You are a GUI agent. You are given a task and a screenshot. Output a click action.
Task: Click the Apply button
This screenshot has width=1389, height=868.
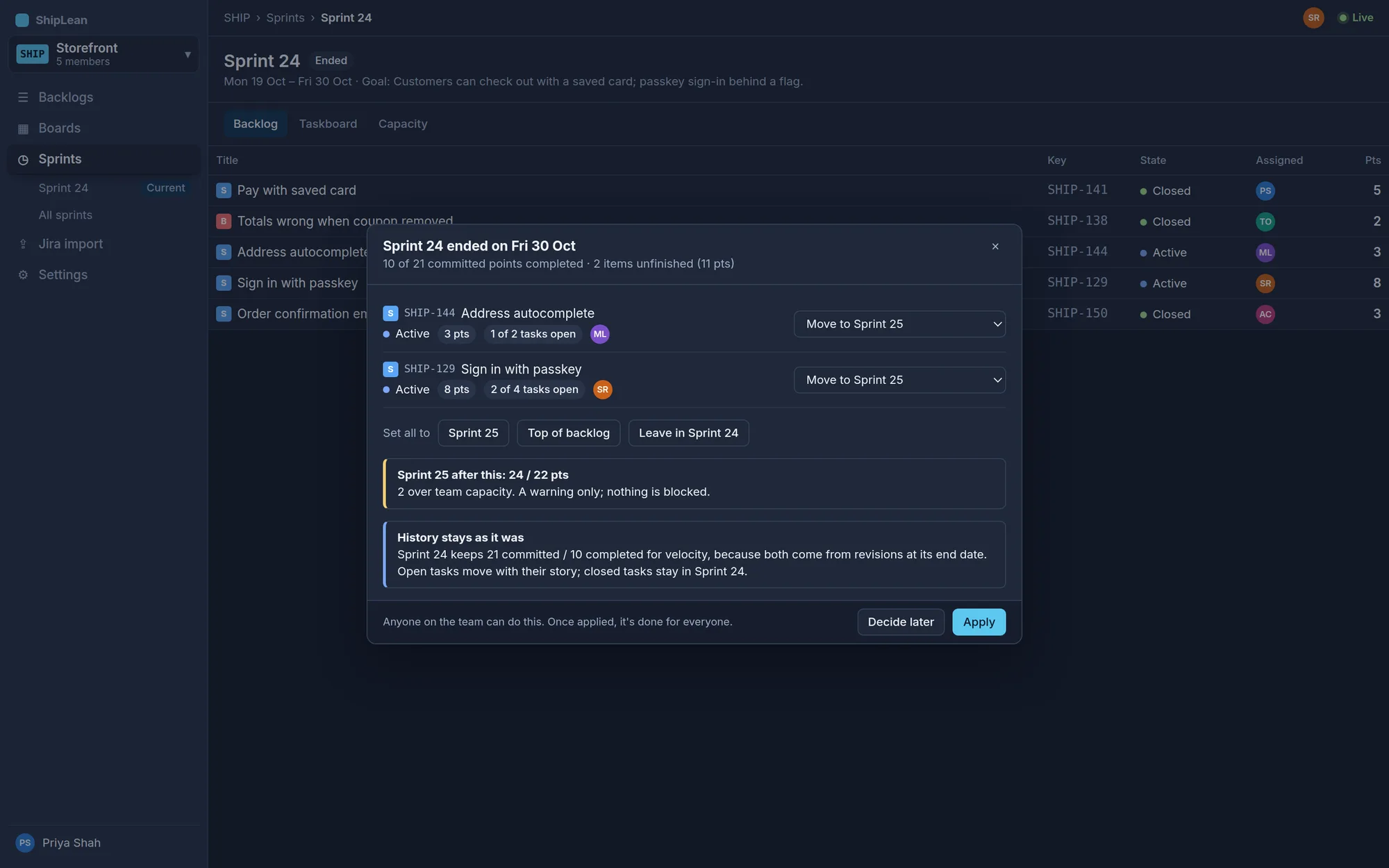(x=979, y=622)
